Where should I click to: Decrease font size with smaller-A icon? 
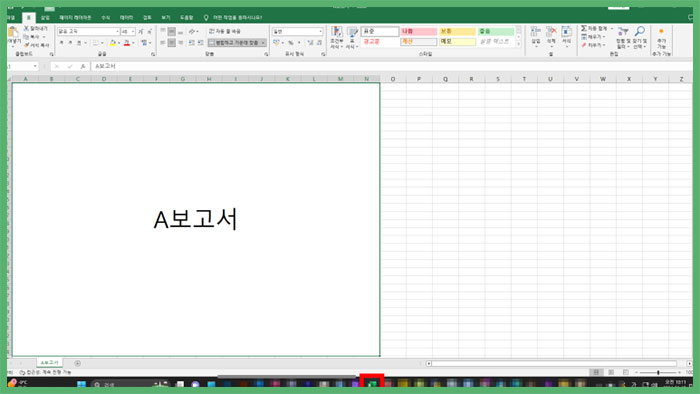pos(150,31)
